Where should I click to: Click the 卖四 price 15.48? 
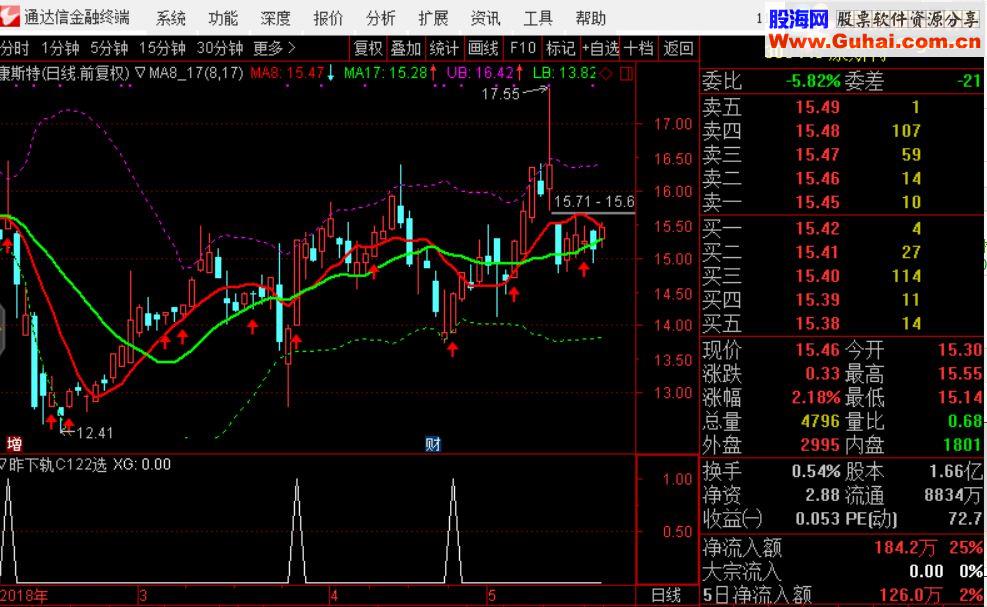pos(817,131)
